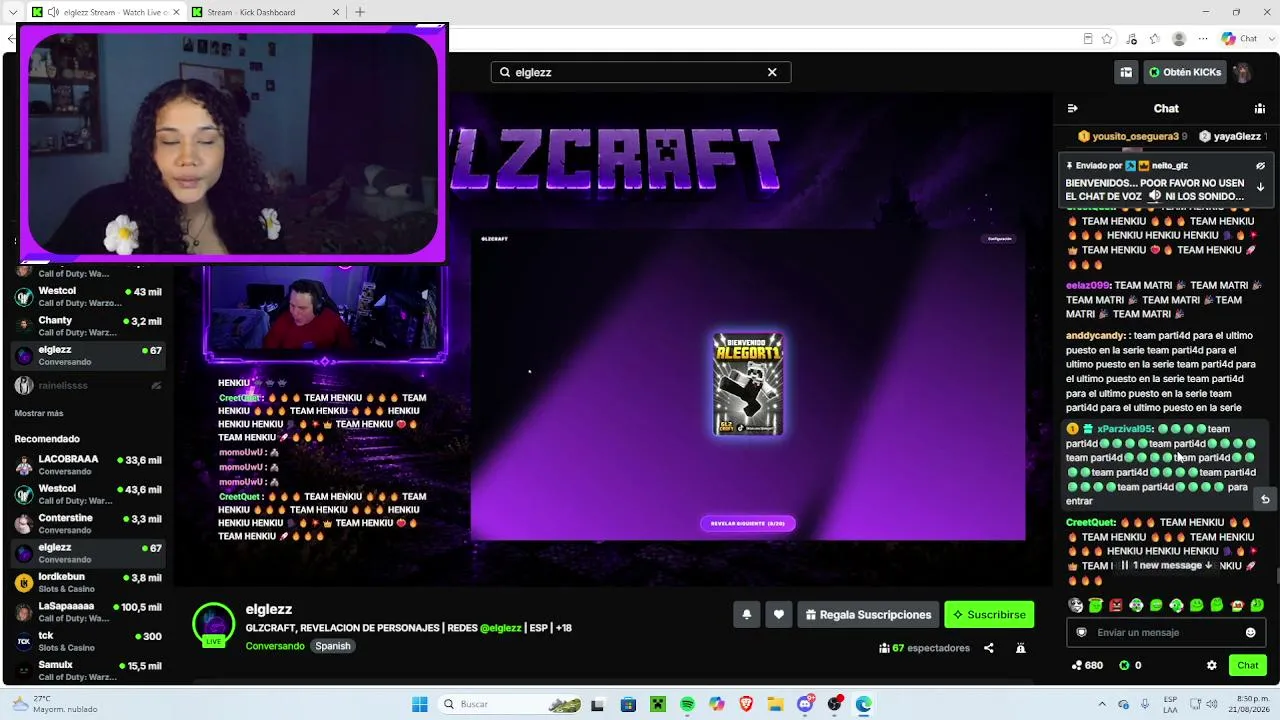Screen dimensions: 1280x720
Task: Show hidden system tray icons
Action: point(1102,704)
